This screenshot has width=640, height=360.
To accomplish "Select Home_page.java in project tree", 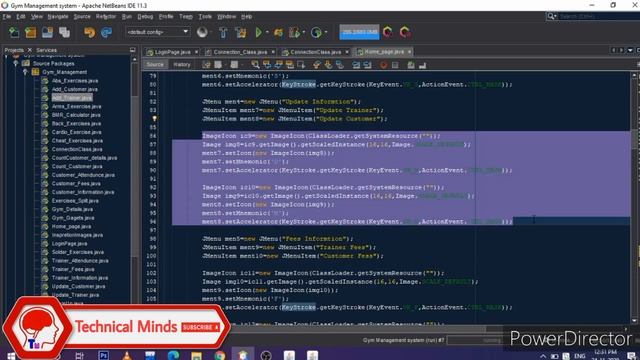I will pyautogui.click(x=71, y=227).
